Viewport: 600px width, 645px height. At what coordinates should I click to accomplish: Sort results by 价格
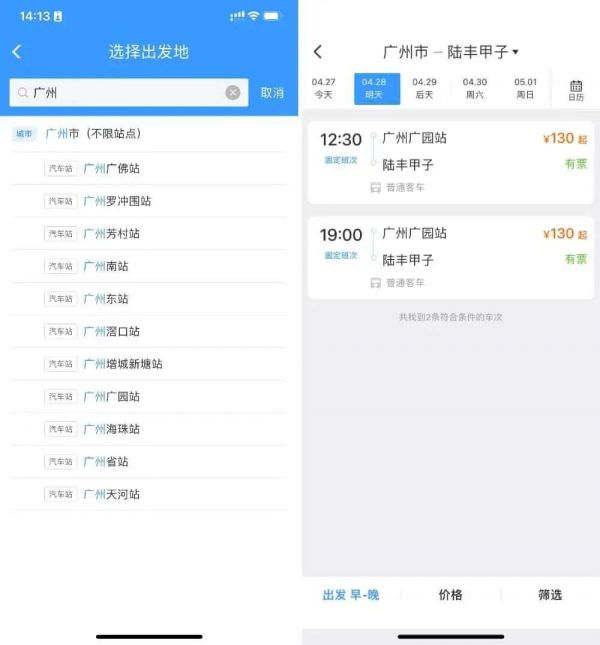[x=450, y=595]
